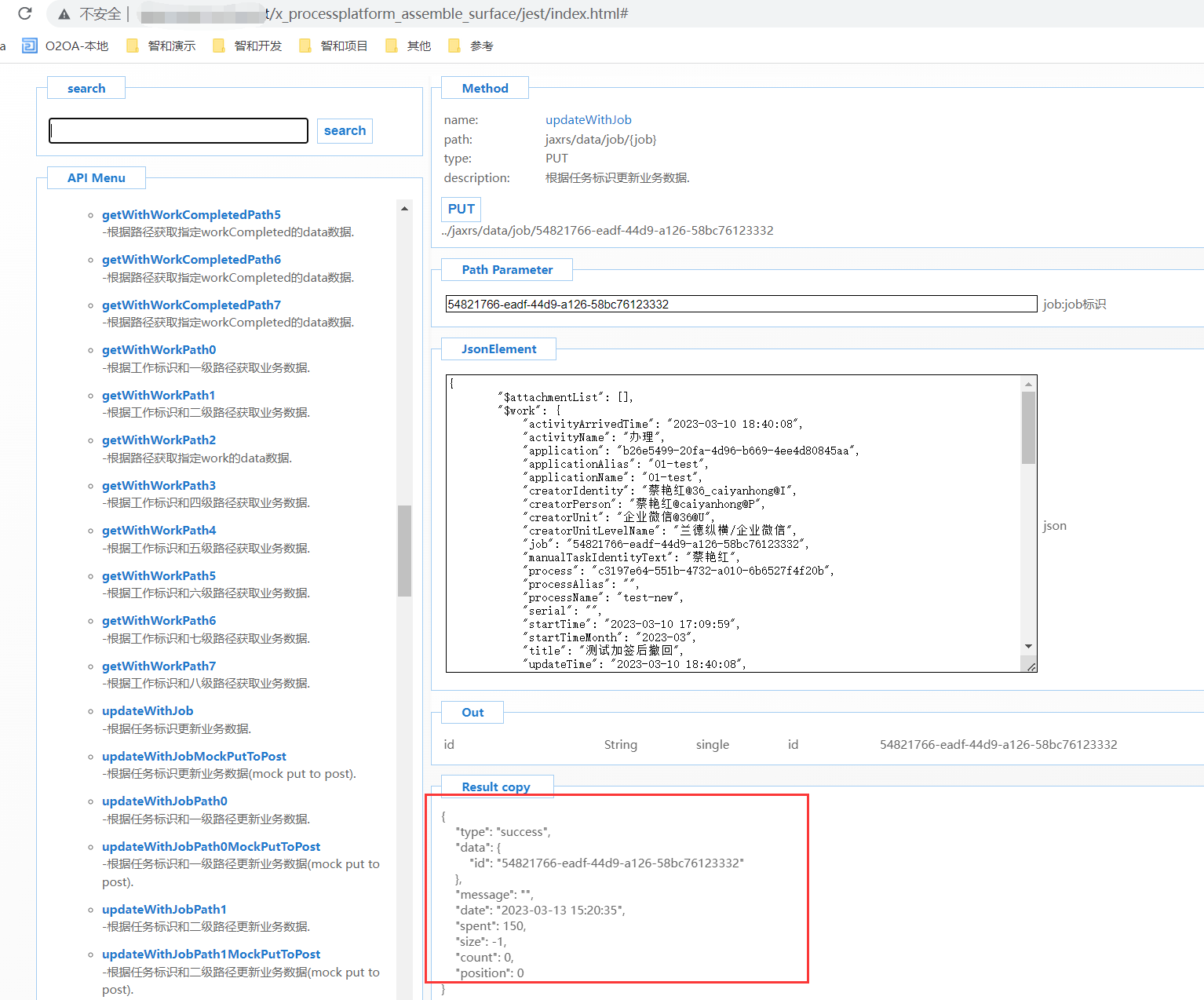This screenshot has width=1204, height=1000.
Task: Open updateWithJobMockPutToPost API link
Action: coord(194,756)
